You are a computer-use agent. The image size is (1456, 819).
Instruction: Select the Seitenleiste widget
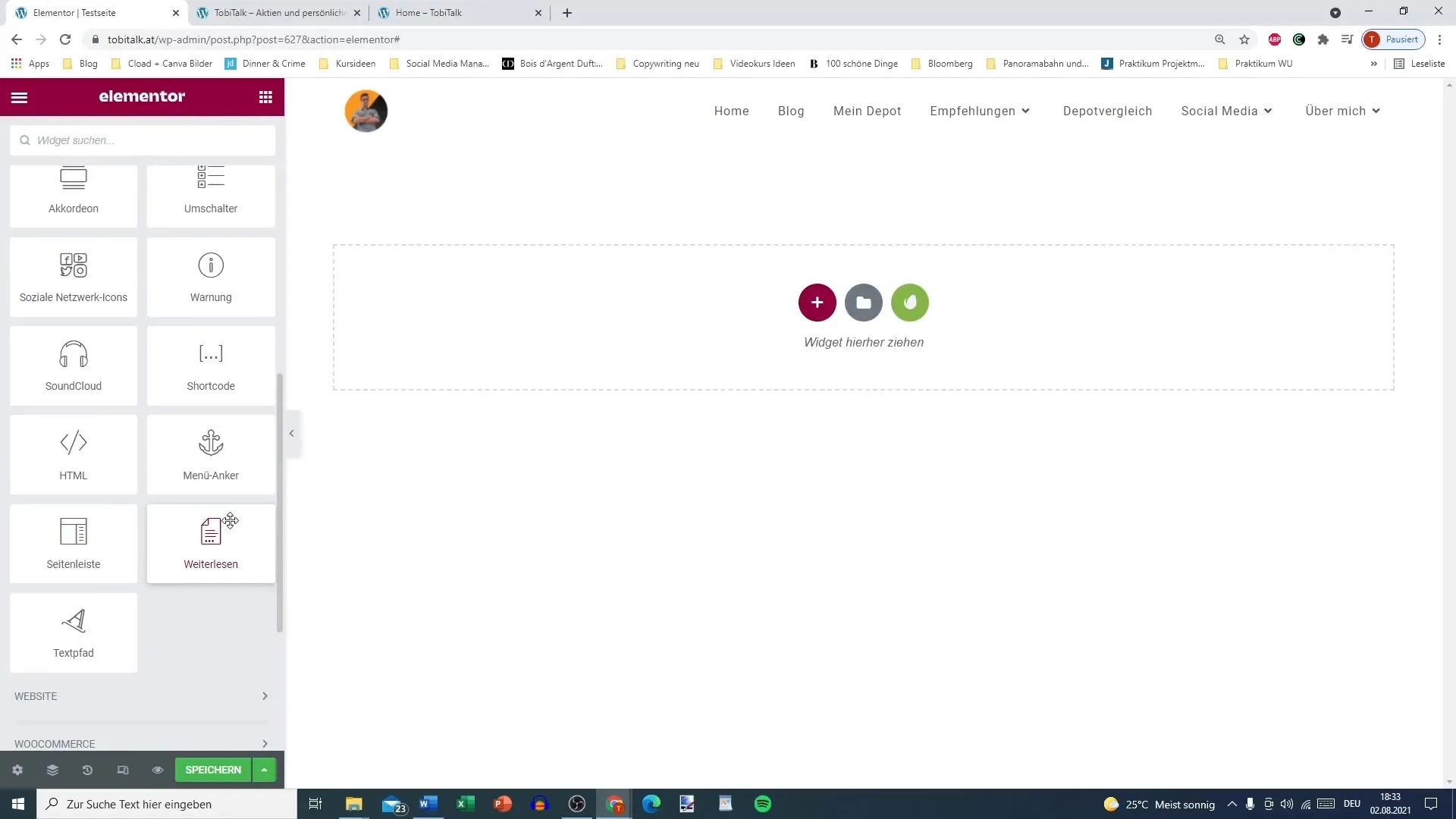[74, 544]
